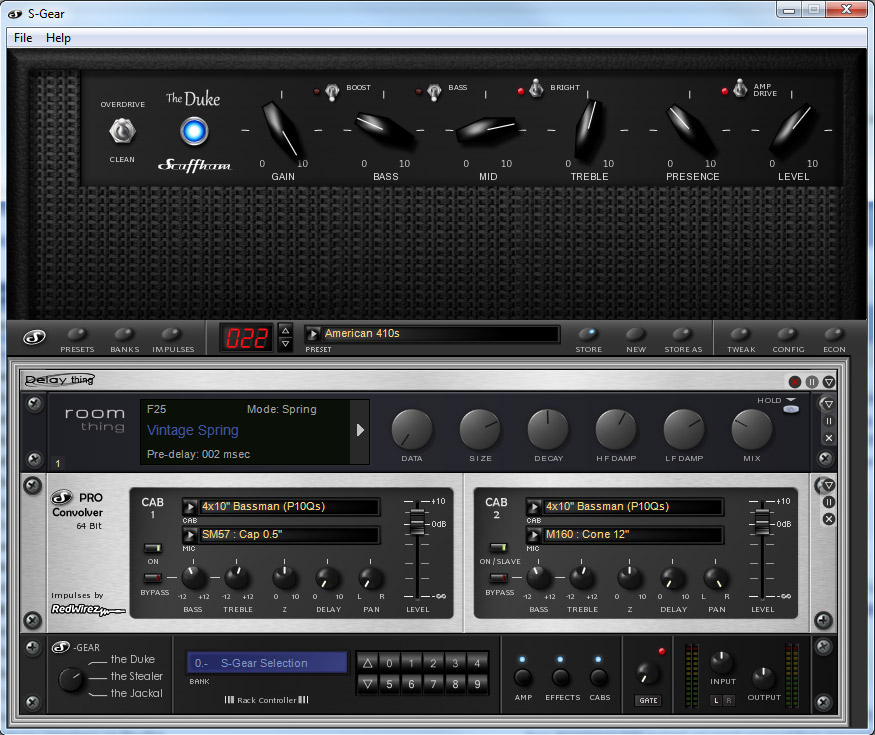Toggle the Bright switch on the amp

536,88
